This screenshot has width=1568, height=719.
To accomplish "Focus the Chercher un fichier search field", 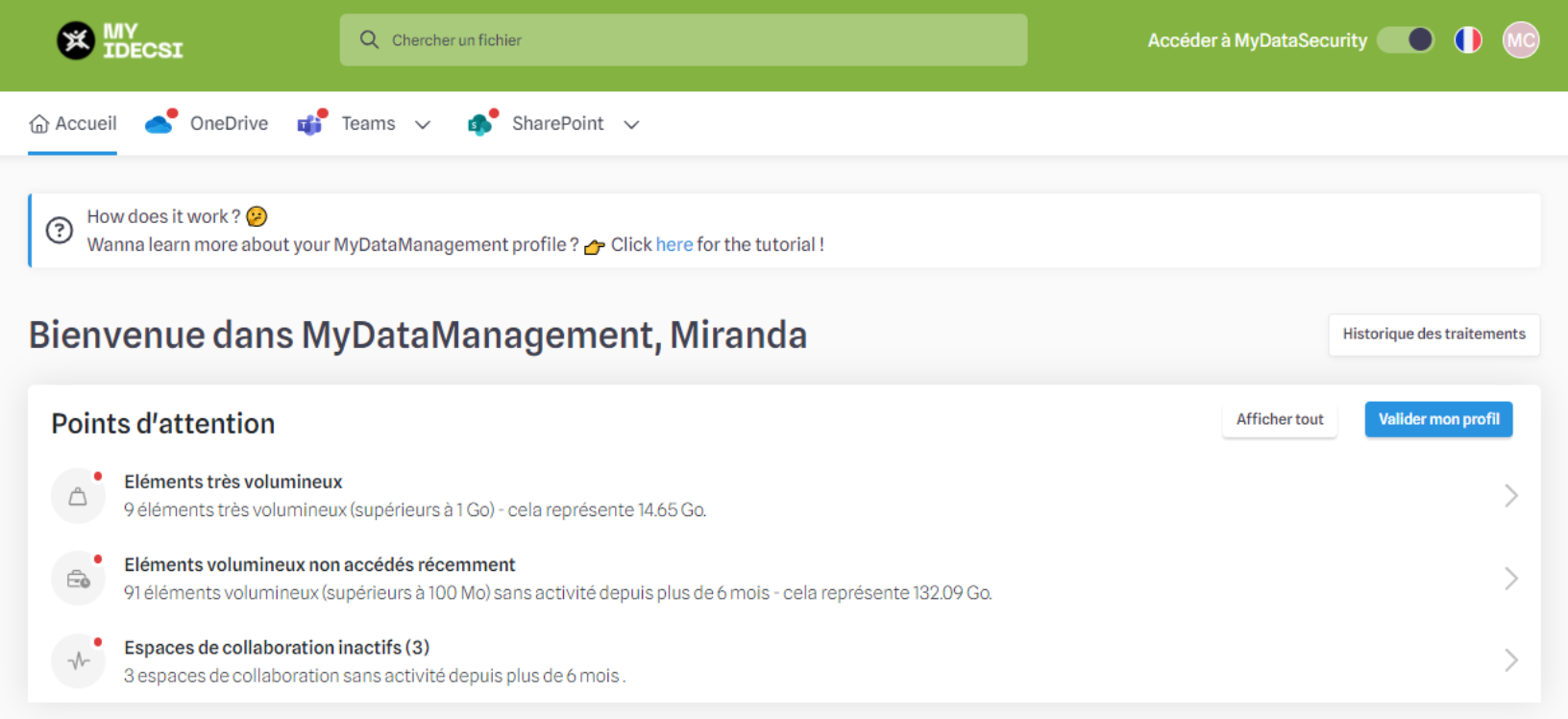I will point(683,39).
